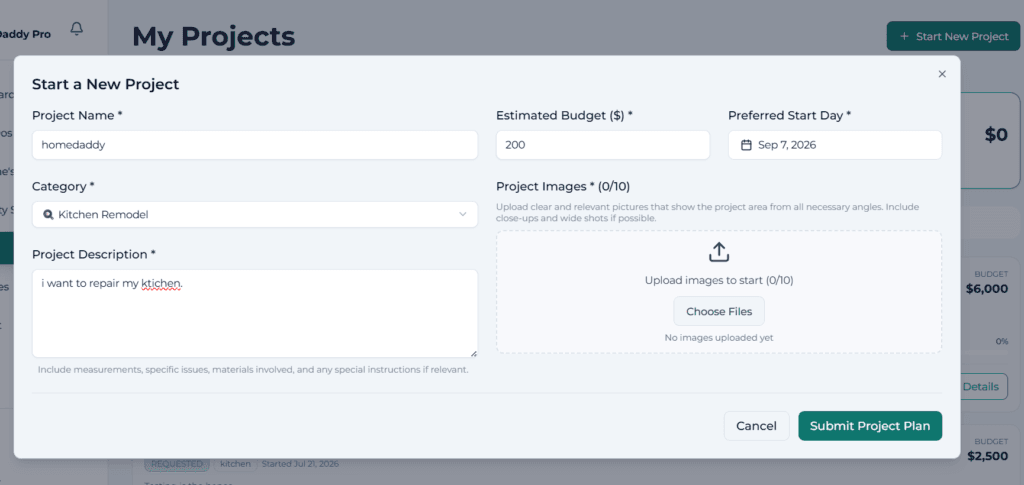
Task: Click magnifier icon in Category field
Action: 48,214
